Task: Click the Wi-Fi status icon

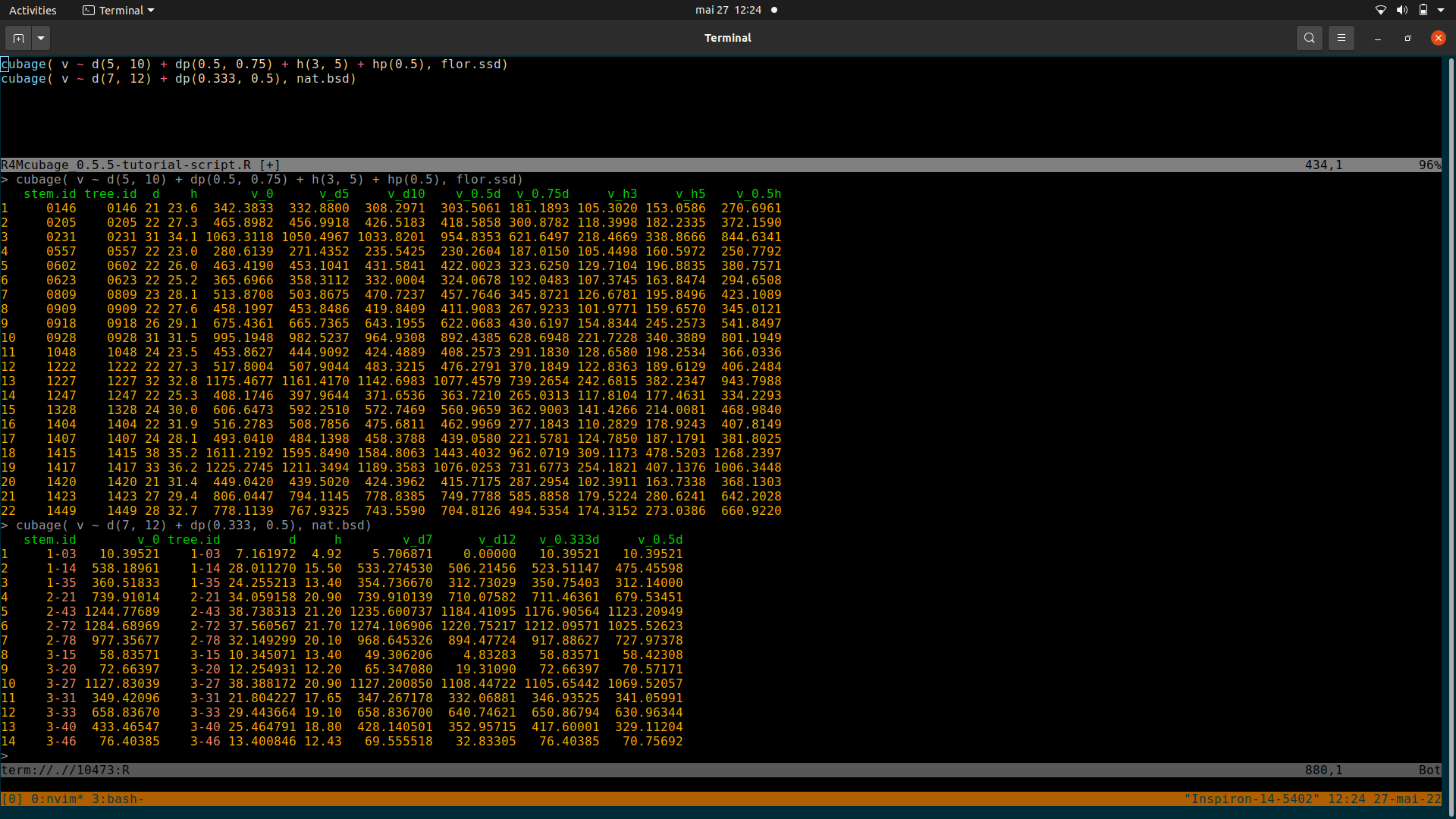Action: (1380, 10)
